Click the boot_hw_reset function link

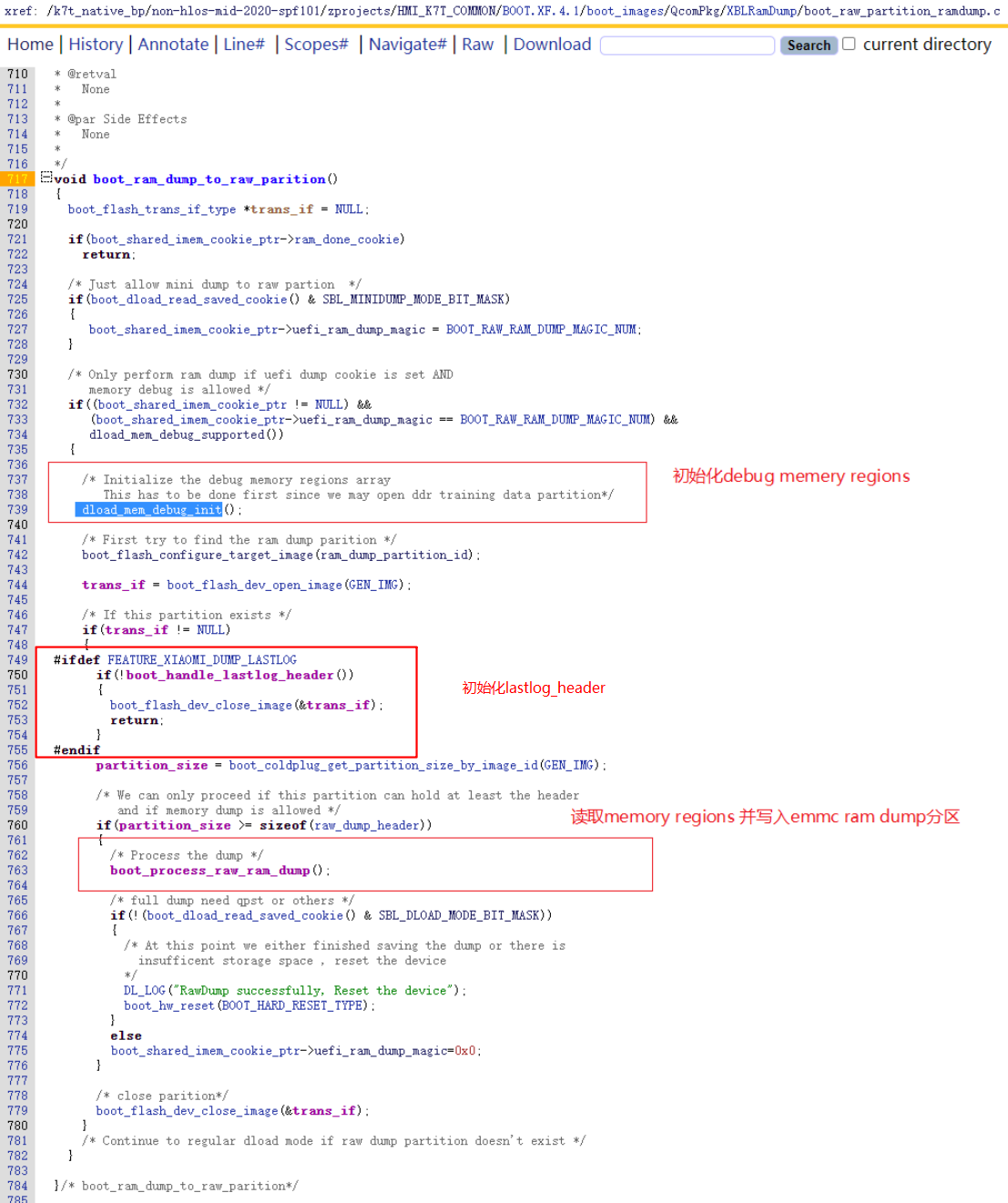click(168, 1005)
